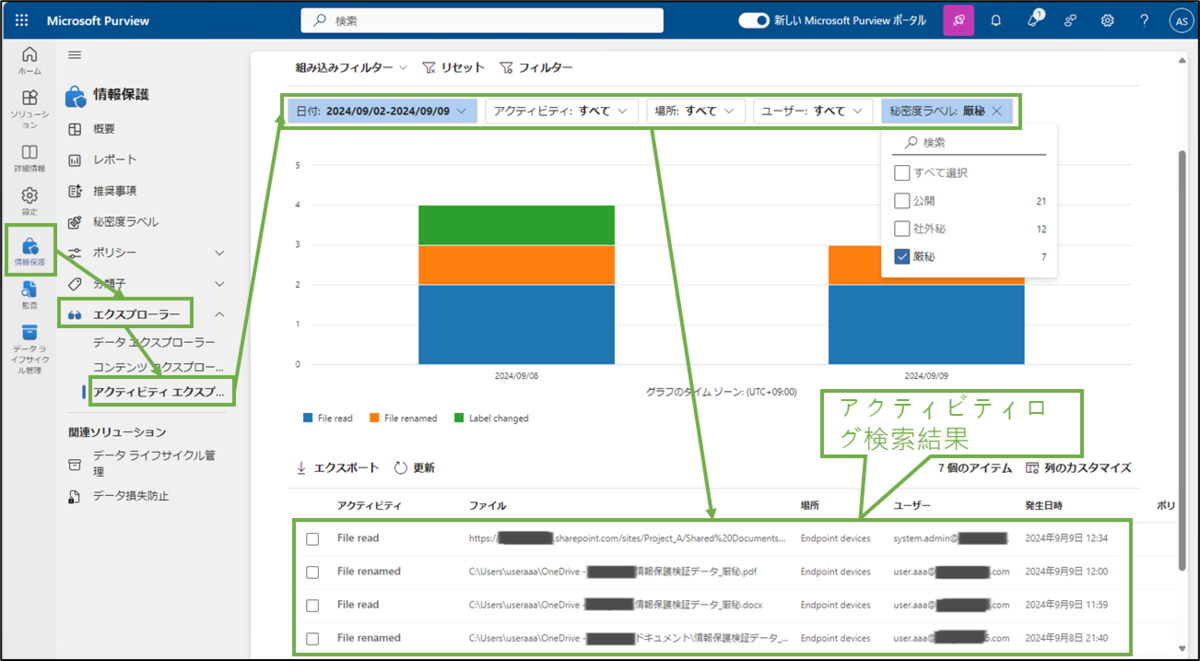Open 監査 in left rail
1200x661 pixels.
tap(30, 296)
